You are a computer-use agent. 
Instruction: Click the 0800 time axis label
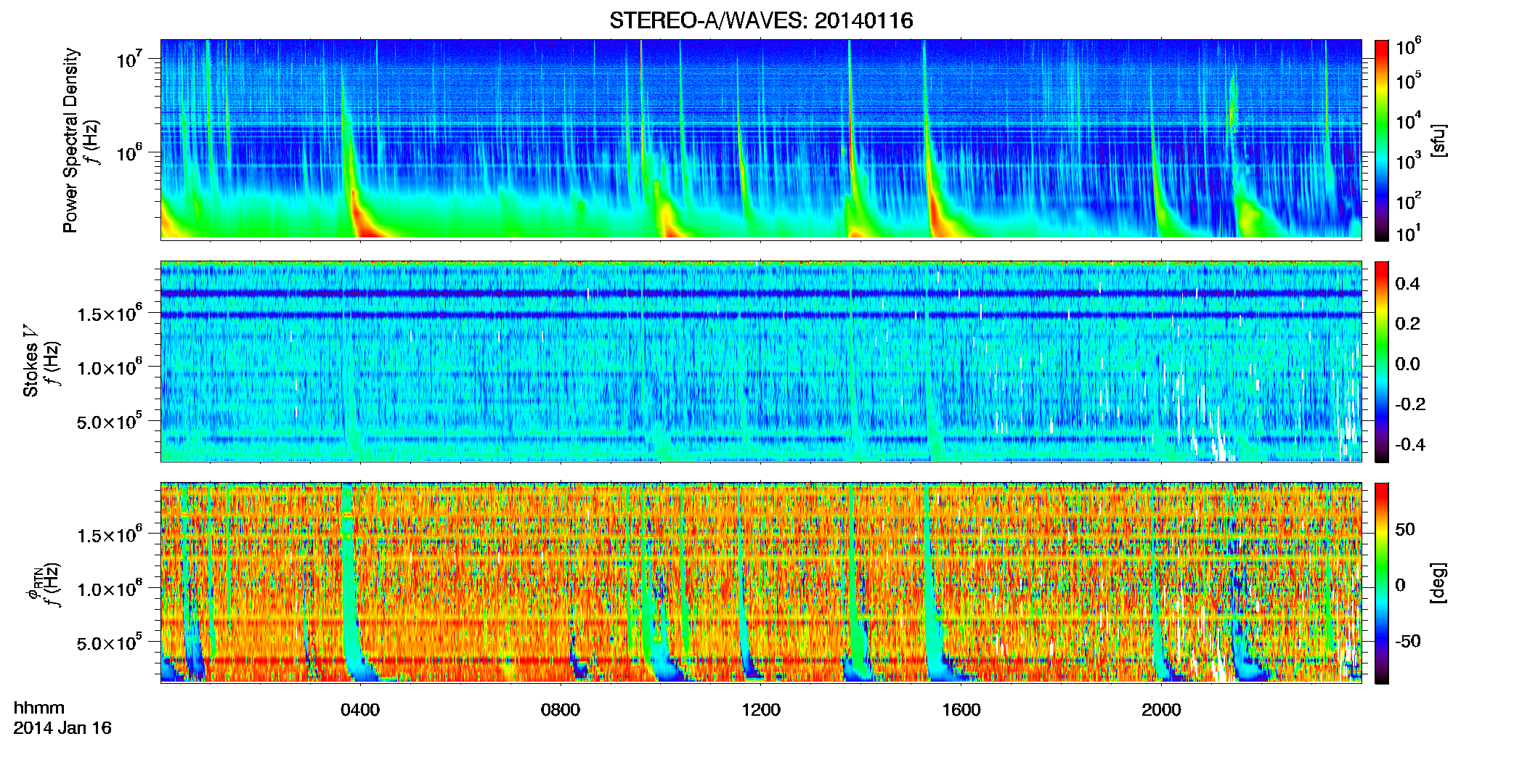click(561, 710)
